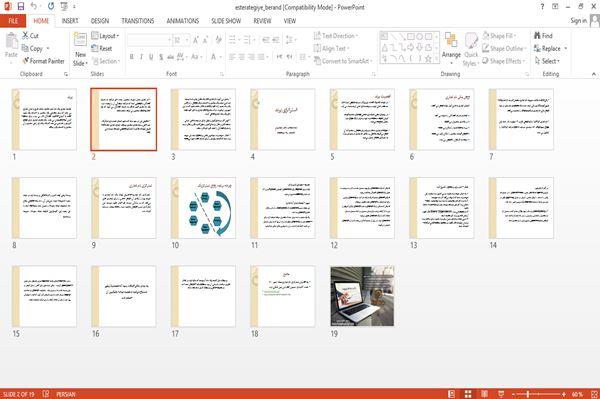Open Text Direction dropdown
Image resolution: width=600 pixels, height=399 pixels.
336,36
